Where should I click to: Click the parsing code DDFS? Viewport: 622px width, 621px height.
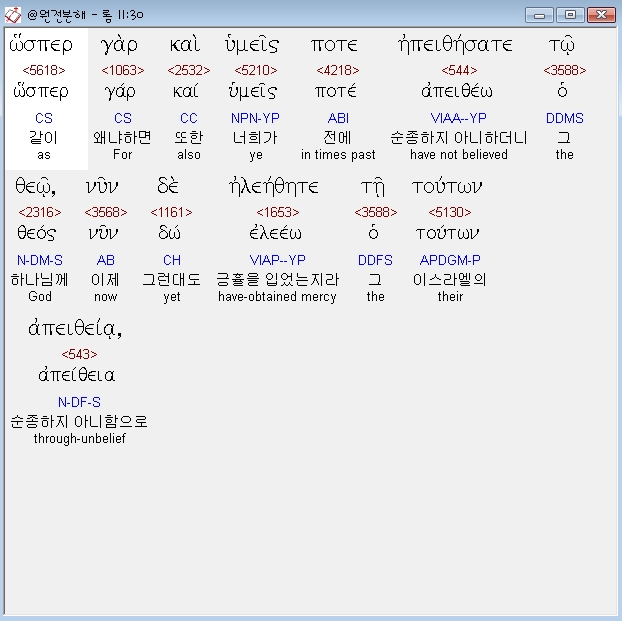tap(375, 260)
